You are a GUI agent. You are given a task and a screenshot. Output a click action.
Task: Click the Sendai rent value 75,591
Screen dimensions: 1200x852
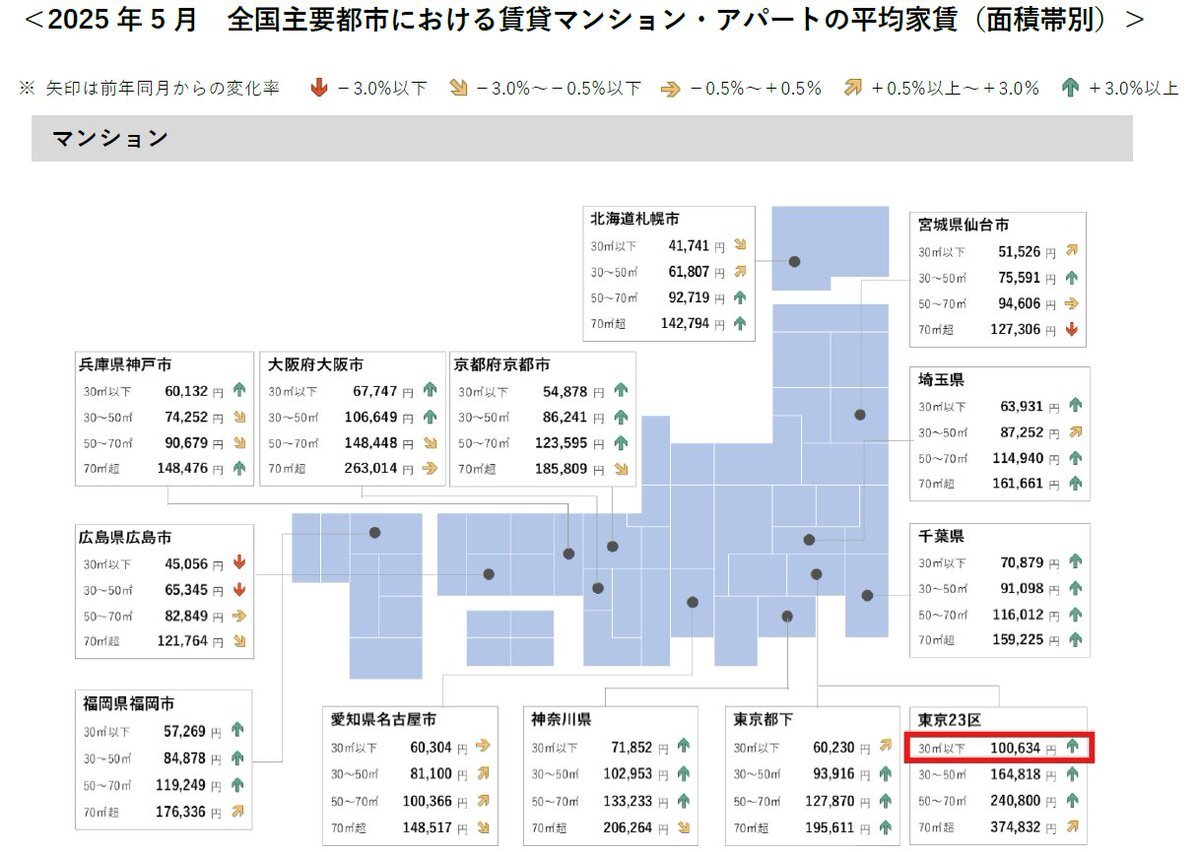[1020, 278]
